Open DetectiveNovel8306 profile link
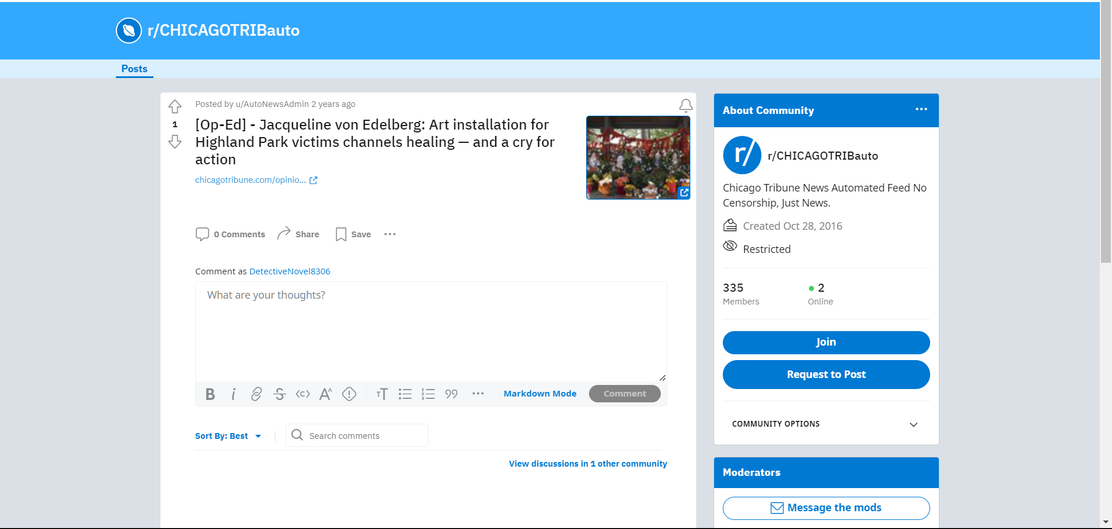1112x529 pixels. click(289, 271)
